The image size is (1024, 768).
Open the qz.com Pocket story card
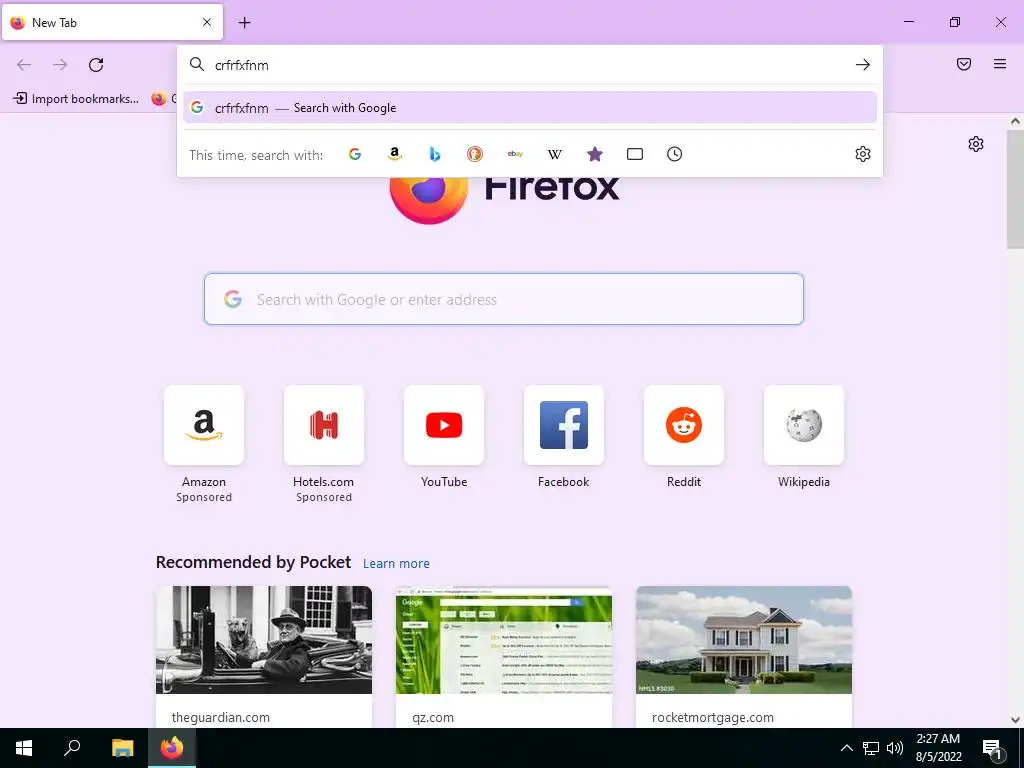pos(504,656)
